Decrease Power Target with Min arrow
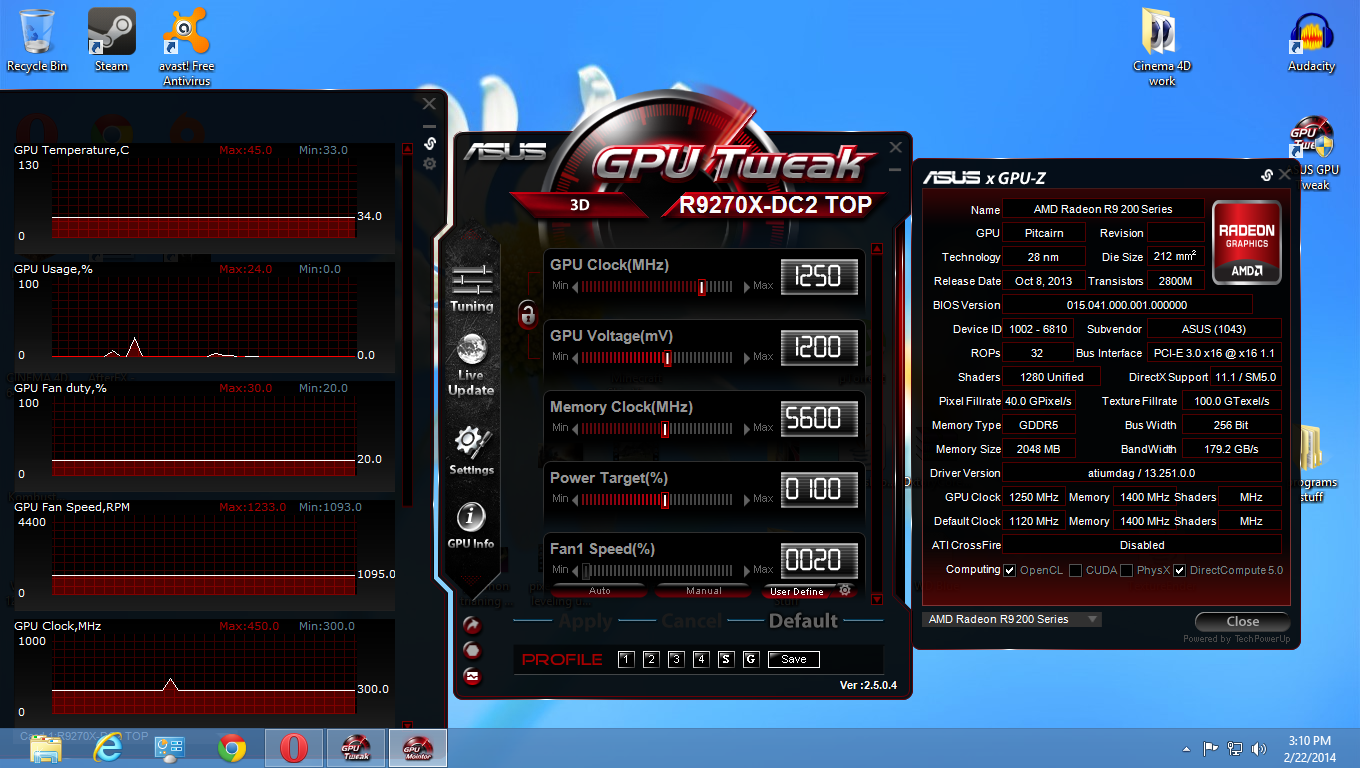Image resolution: width=1360 pixels, height=768 pixels. [576, 498]
